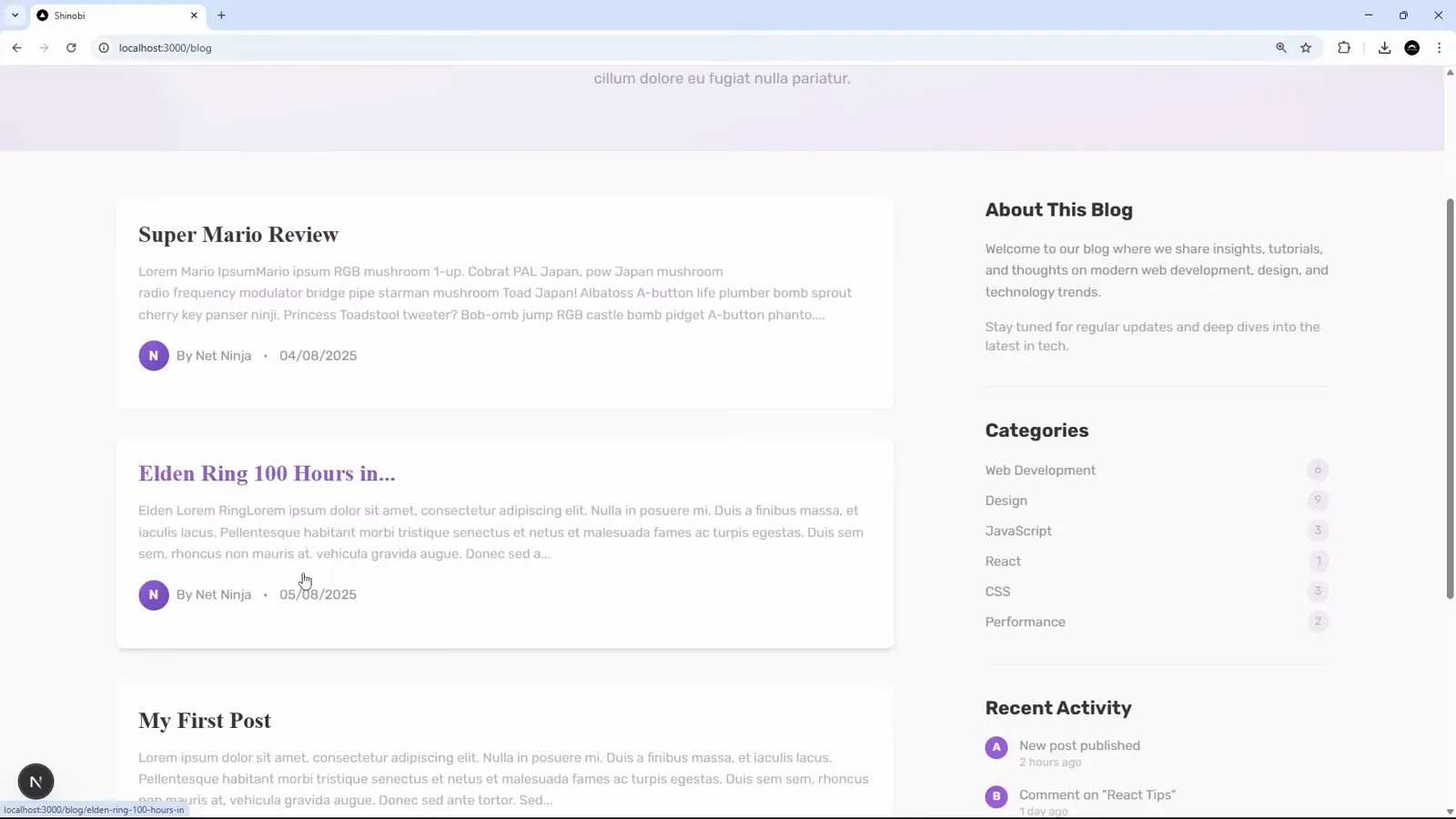The image size is (1456, 819).
Task: Click the 2 hours ago timestamp
Action: pyautogui.click(x=1050, y=763)
